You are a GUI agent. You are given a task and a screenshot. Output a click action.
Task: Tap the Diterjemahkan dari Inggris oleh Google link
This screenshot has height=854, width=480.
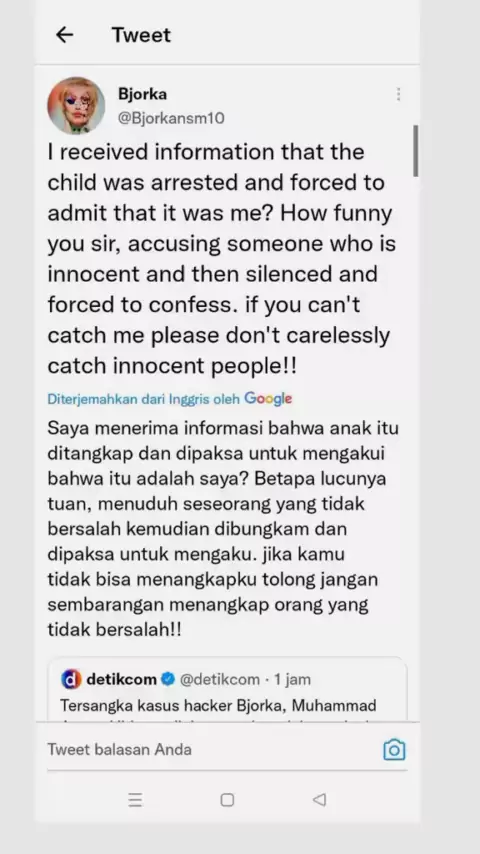(169, 399)
